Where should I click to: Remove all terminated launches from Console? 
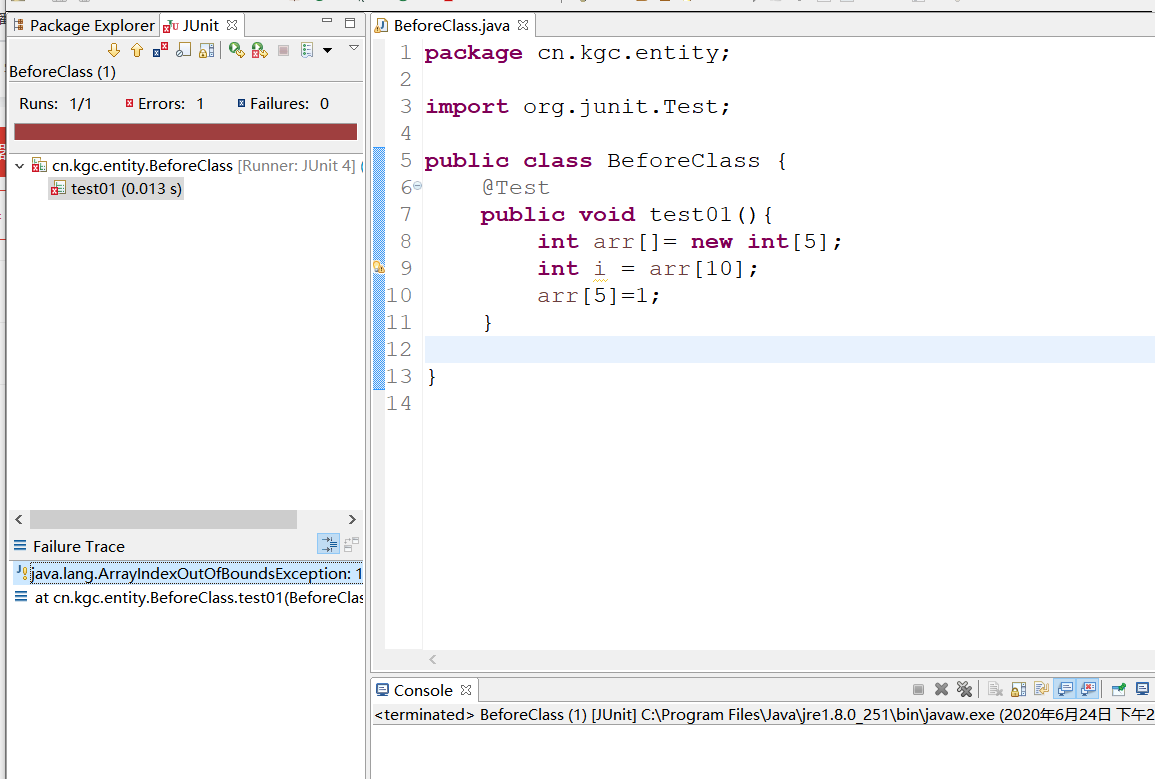click(x=966, y=689)
